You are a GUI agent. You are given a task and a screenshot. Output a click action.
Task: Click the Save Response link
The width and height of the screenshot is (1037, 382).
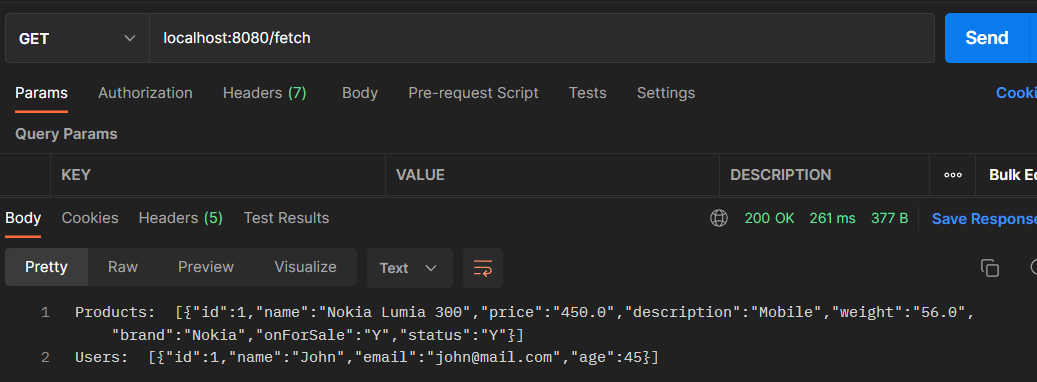pyautogui.click(x=984, y=218)
